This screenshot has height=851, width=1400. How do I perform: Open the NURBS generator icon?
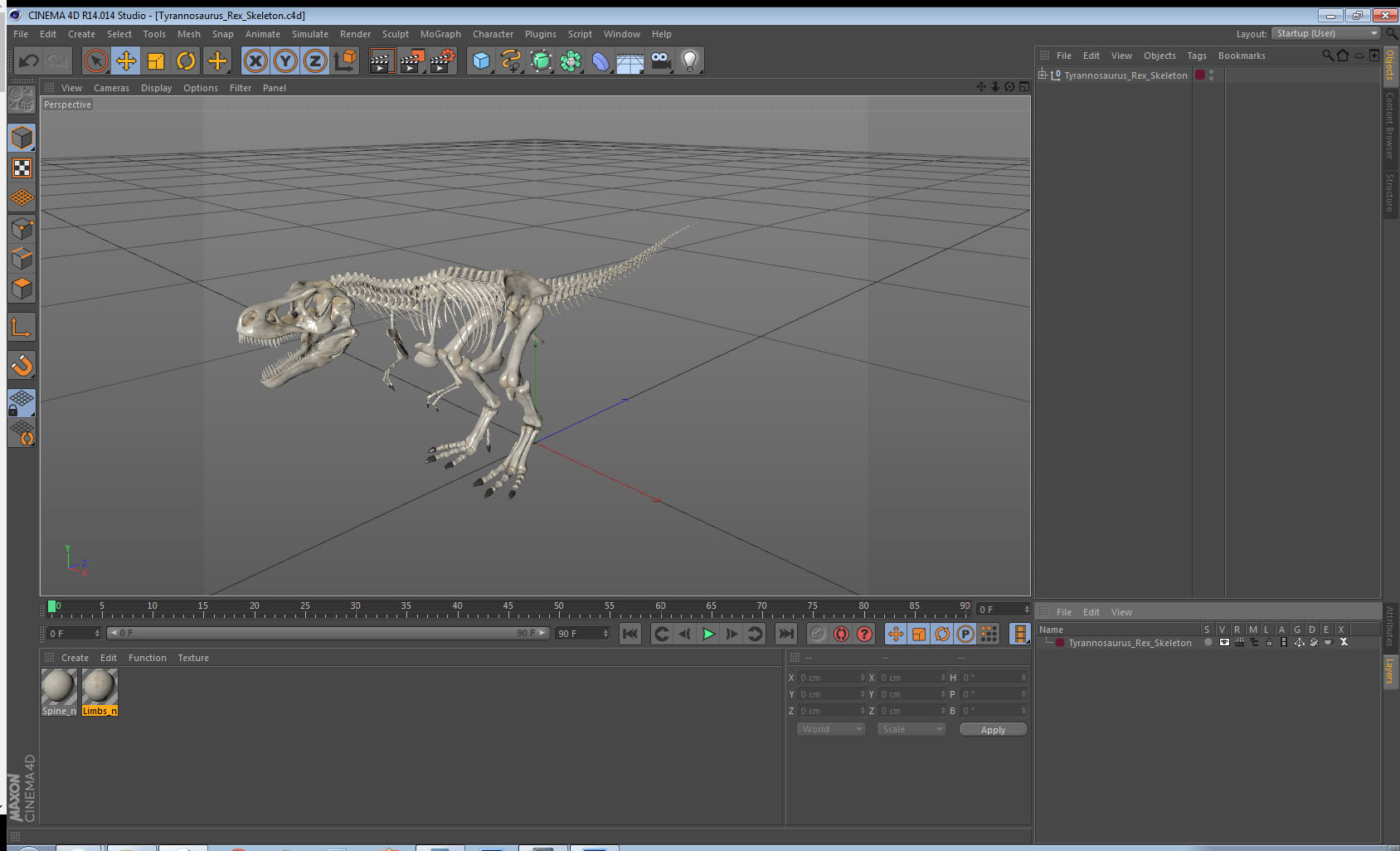pos(541,61)
